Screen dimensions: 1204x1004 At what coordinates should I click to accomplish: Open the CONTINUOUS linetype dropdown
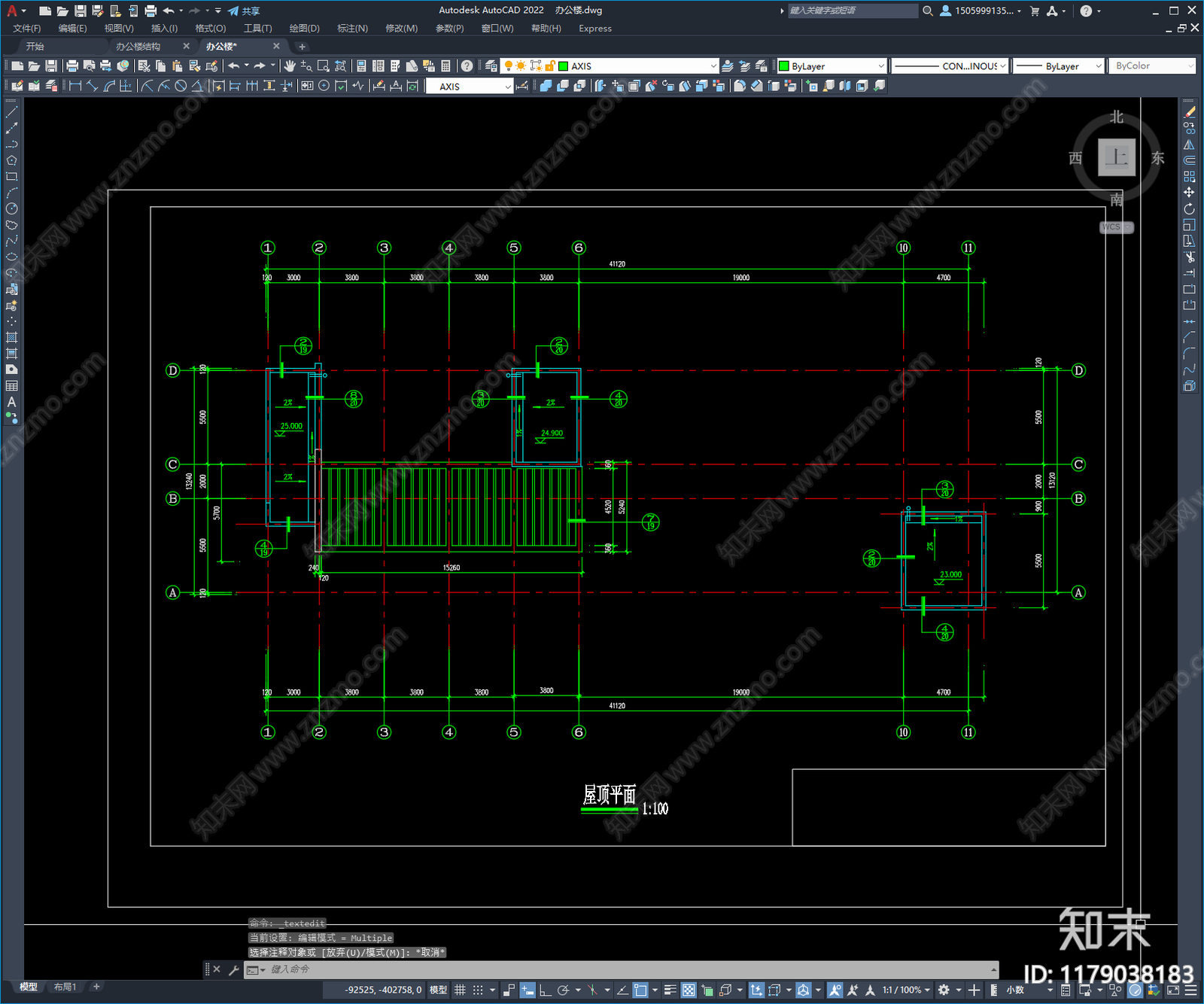(950, 66)
